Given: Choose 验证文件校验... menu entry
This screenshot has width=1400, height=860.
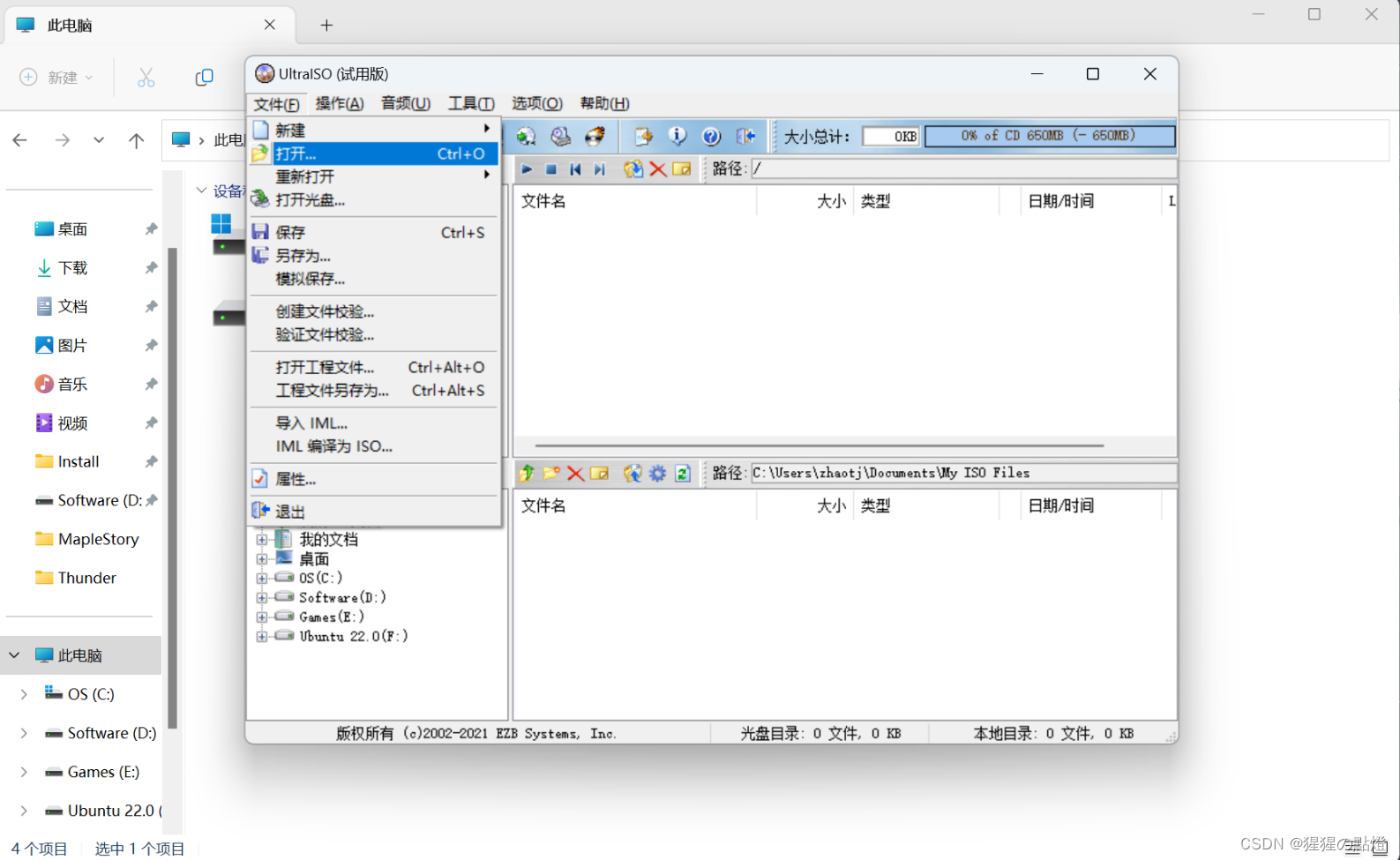Looking at the screenshot, I should point(374,334).
